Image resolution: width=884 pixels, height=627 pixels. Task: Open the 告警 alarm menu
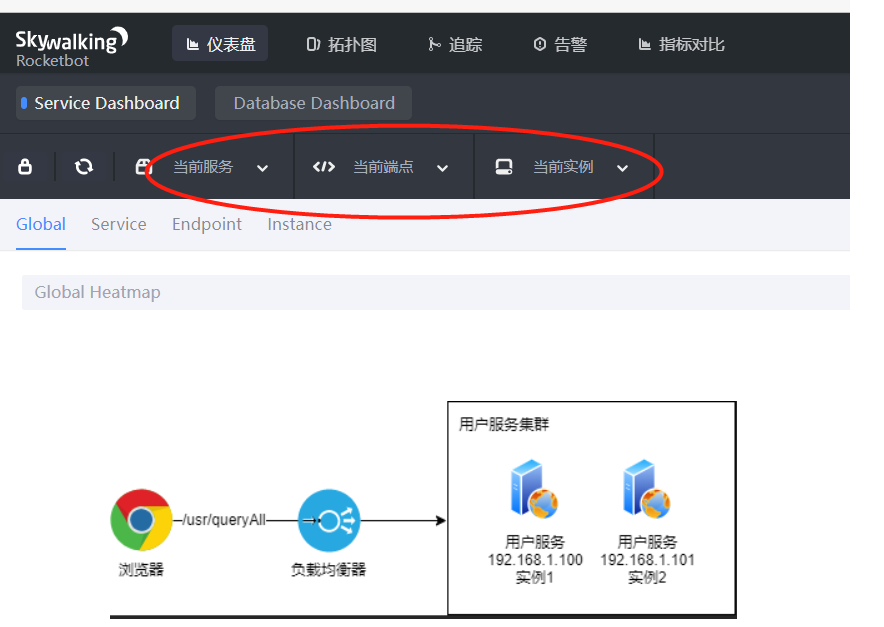click(x=560, y=44)
